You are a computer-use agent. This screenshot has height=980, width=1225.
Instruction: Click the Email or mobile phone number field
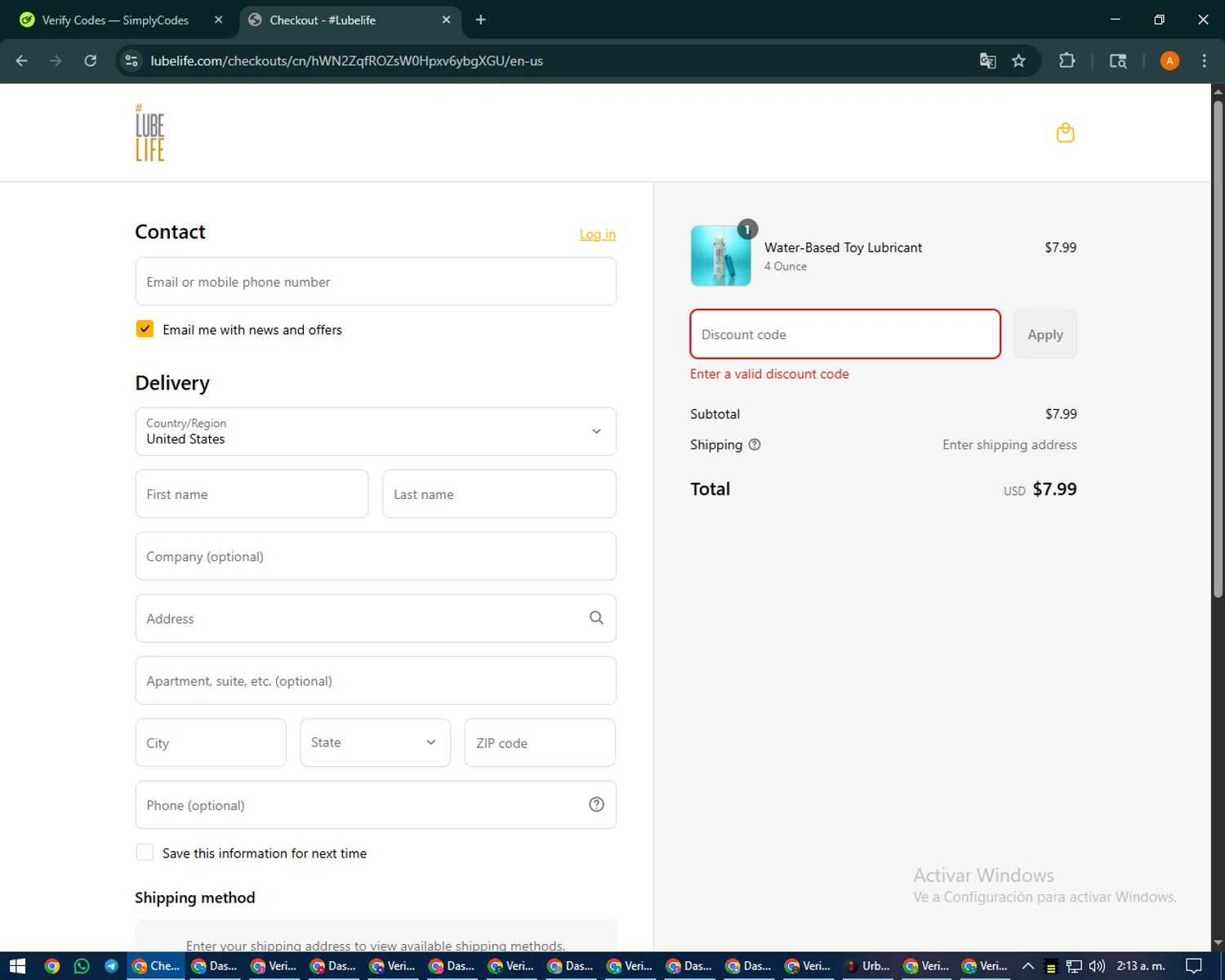[376, 282]
